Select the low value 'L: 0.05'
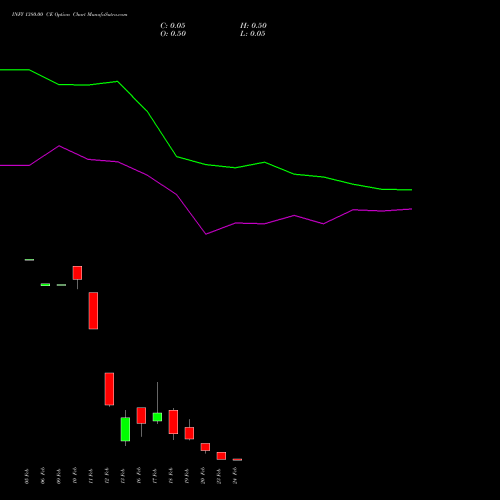Viewport: 500px width, 500px height. point(253,34)
